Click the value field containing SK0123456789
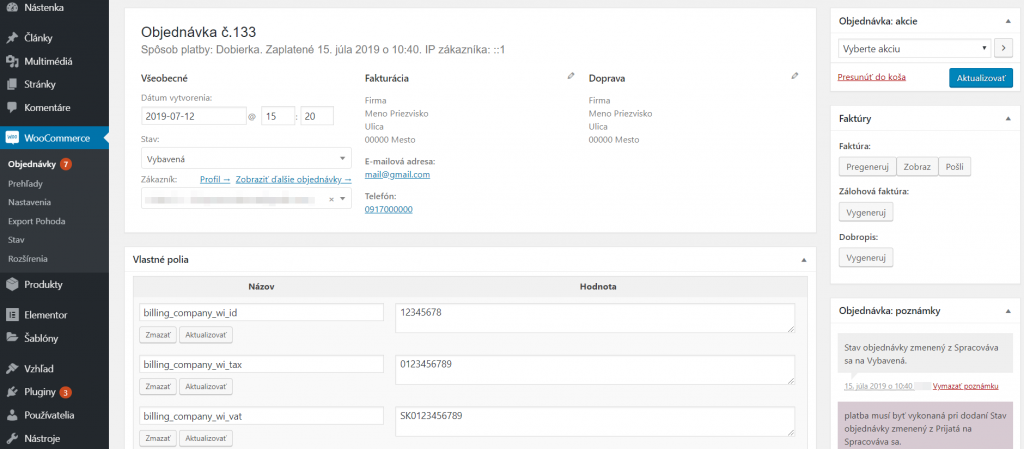This screenshot has height=449, width=1024. [x=595, y=422]
